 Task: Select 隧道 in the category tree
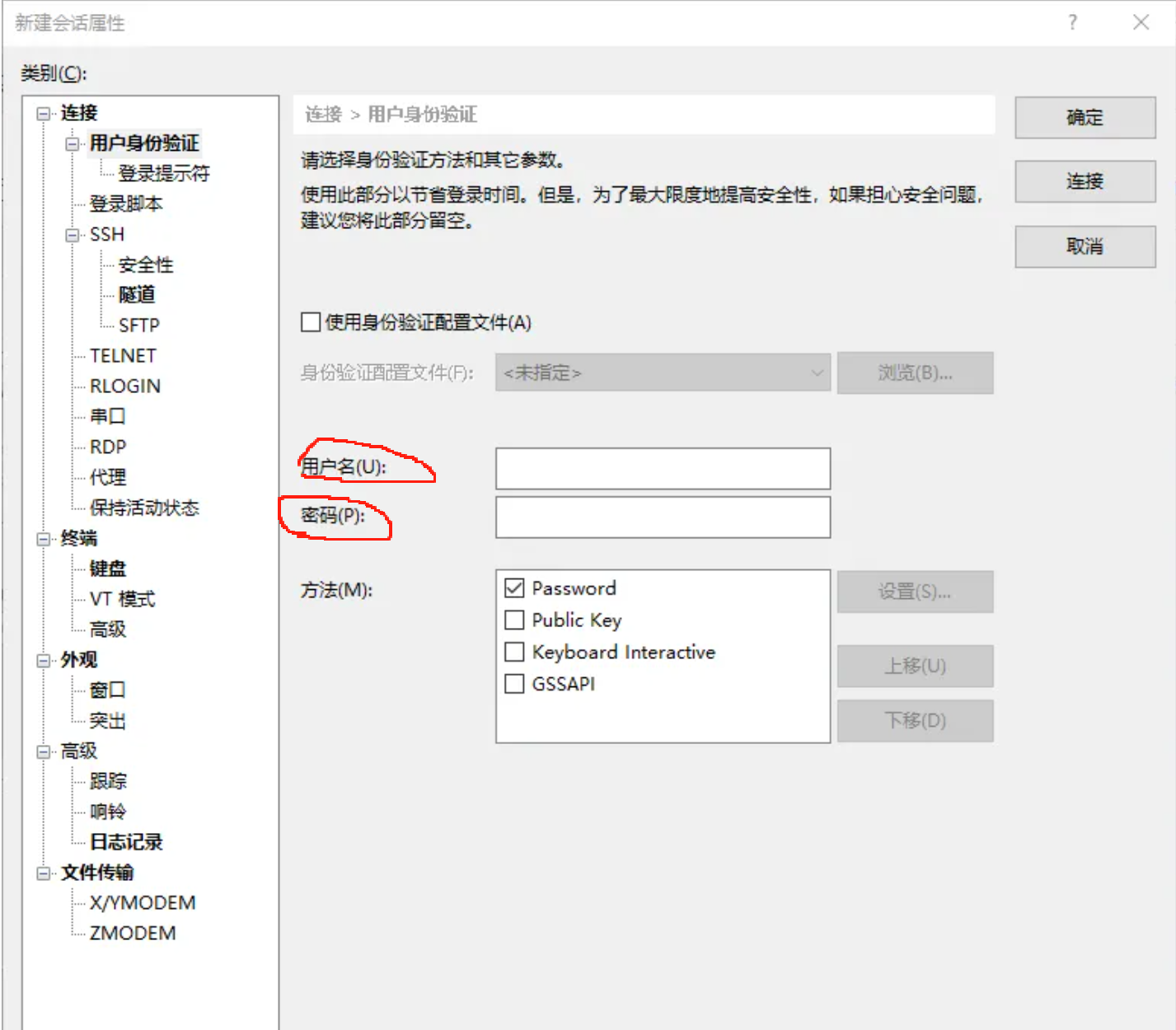[x=137, y=294]
